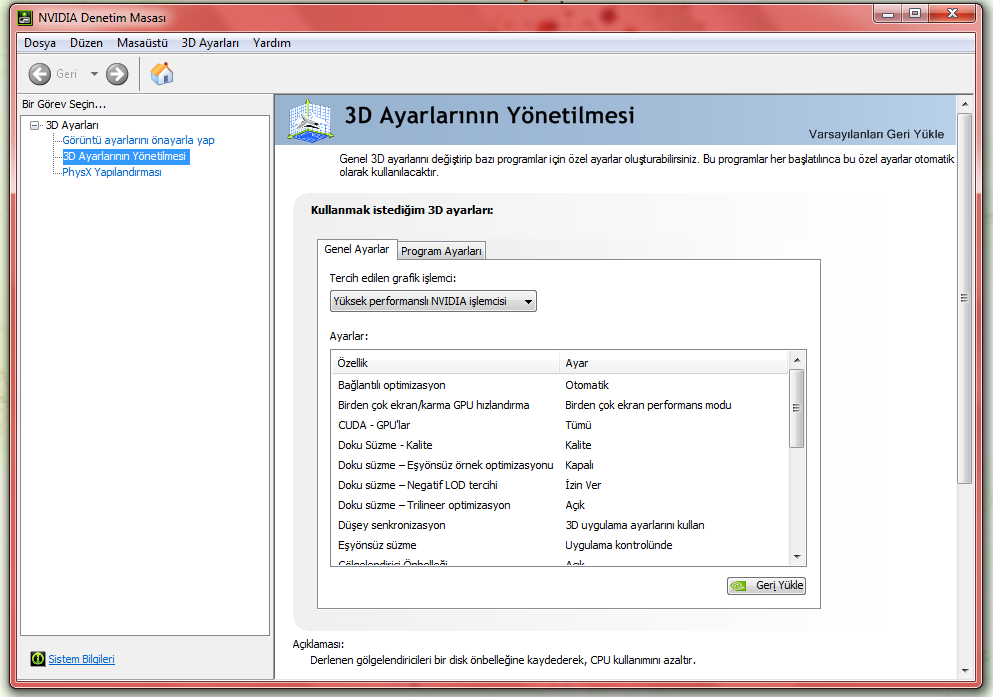The height and width of the screenshot is (697, 993).
Task: Click the Forward arrow icon
Action: pyautogui.click(x=117, y=74)
